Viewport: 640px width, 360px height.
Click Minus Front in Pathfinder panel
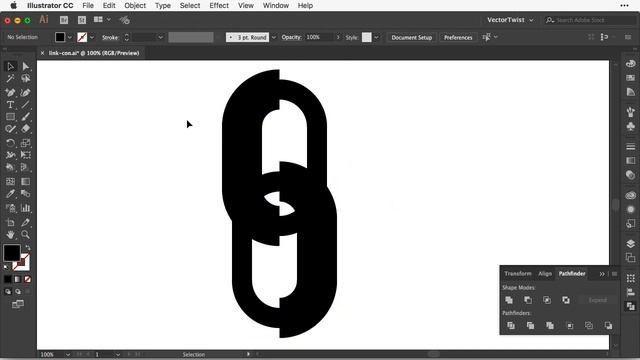tap(528, 300)
